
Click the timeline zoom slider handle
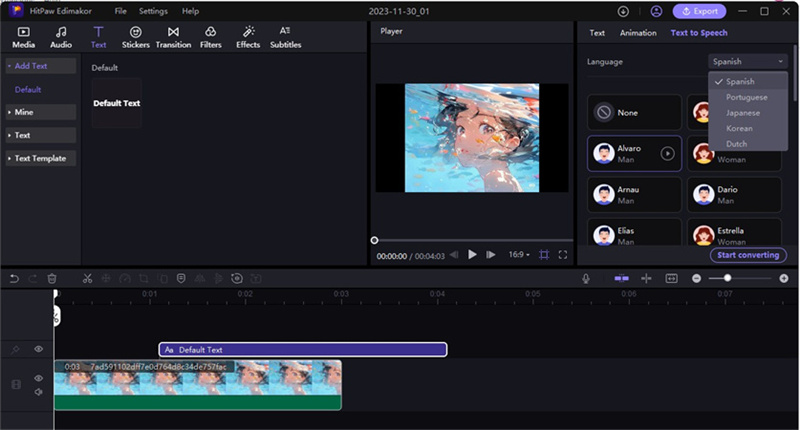point(727,278)
